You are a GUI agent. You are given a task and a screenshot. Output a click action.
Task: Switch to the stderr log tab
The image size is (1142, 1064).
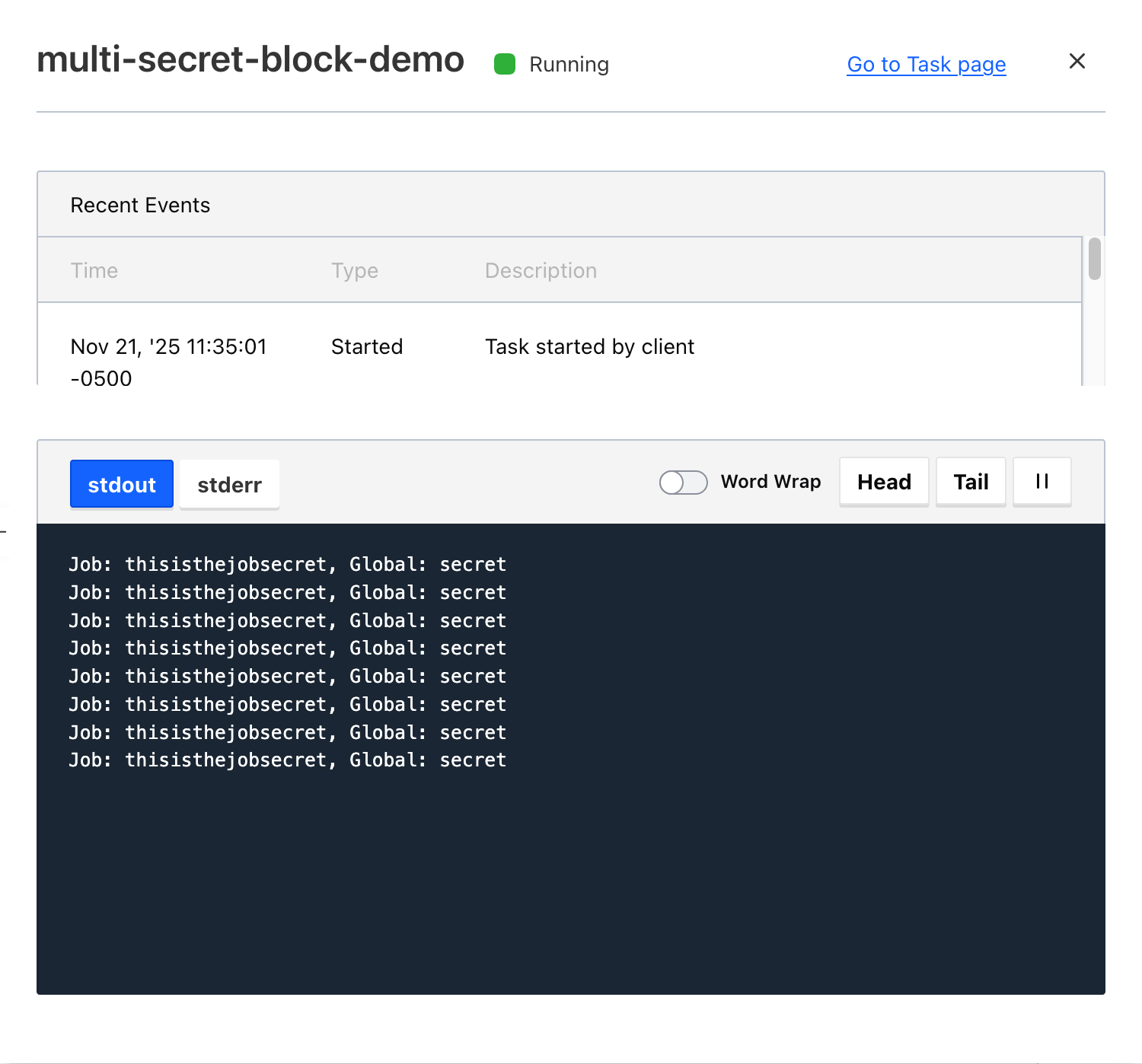click(x=229, y=485)
